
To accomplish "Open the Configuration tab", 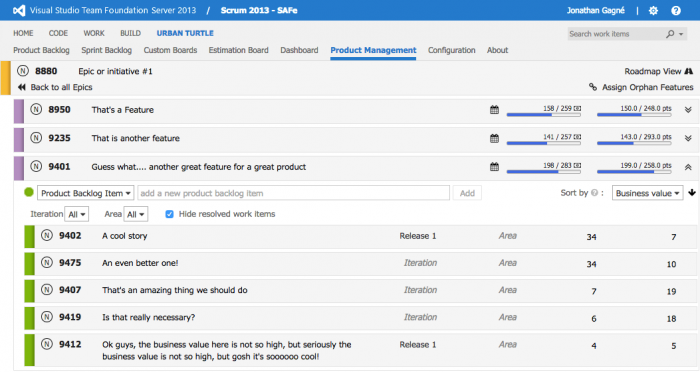I will point(452,50).
